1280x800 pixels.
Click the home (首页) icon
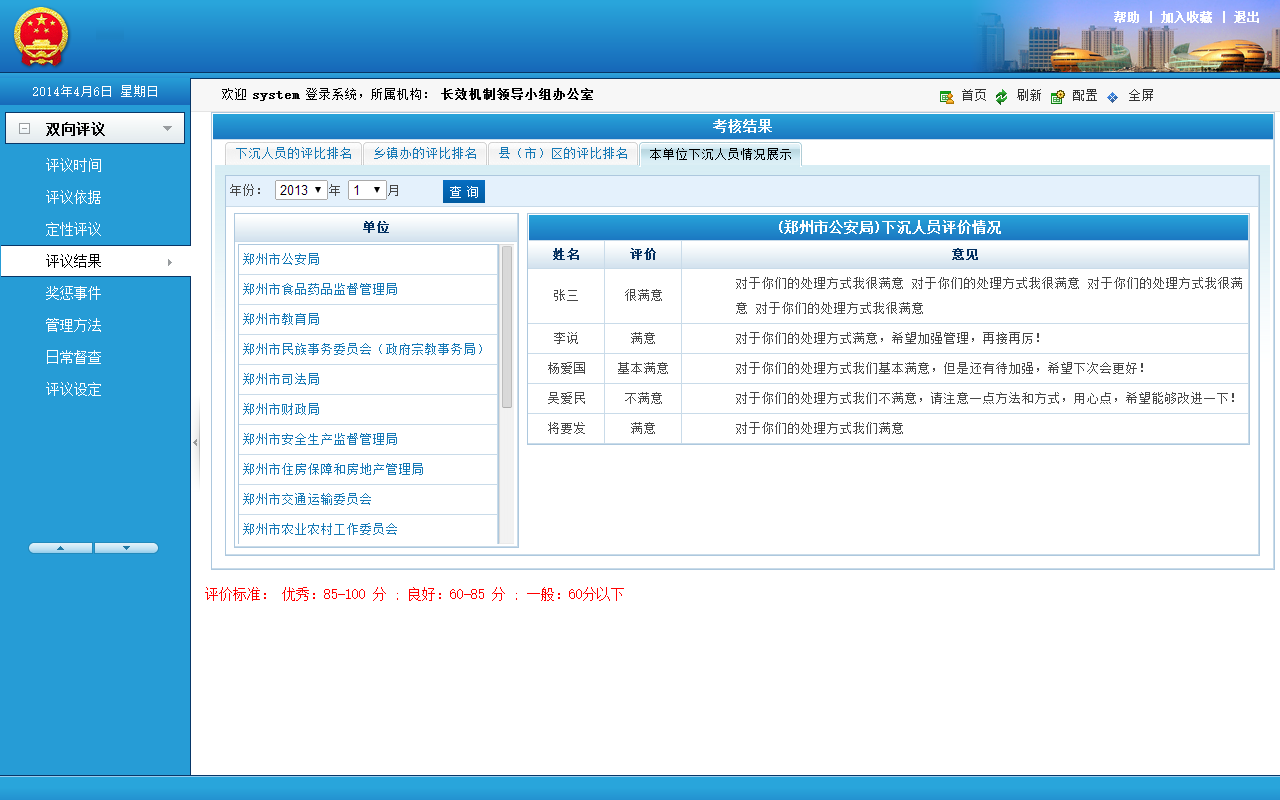[x=946, y=96]
